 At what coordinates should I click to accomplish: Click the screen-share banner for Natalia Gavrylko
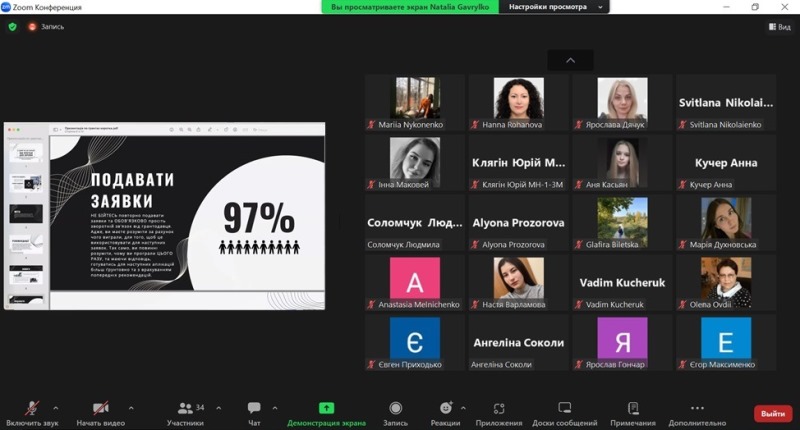[410, 7]
